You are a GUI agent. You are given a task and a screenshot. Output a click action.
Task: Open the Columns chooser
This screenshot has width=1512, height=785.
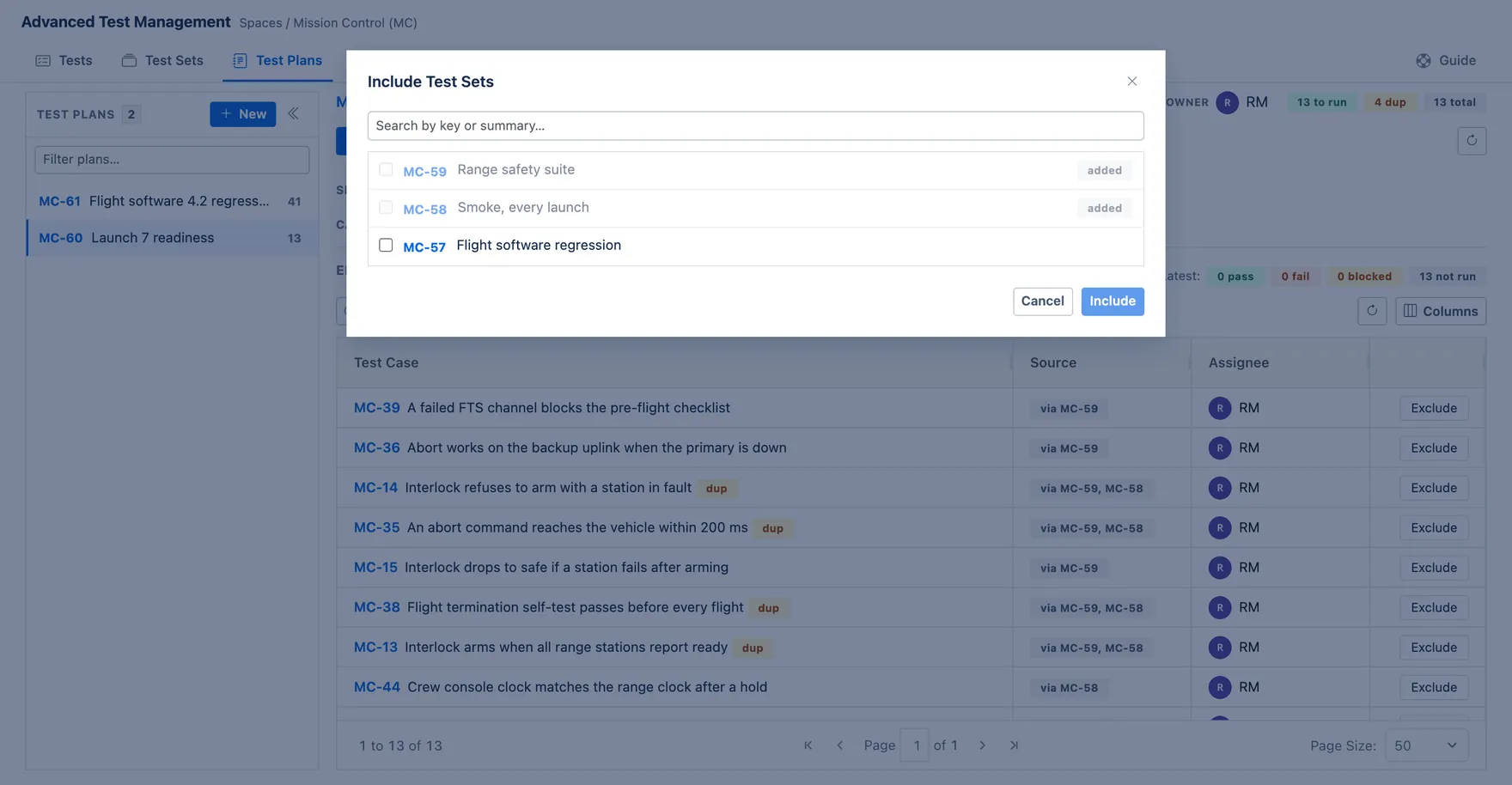click(x=1441, y=311)
